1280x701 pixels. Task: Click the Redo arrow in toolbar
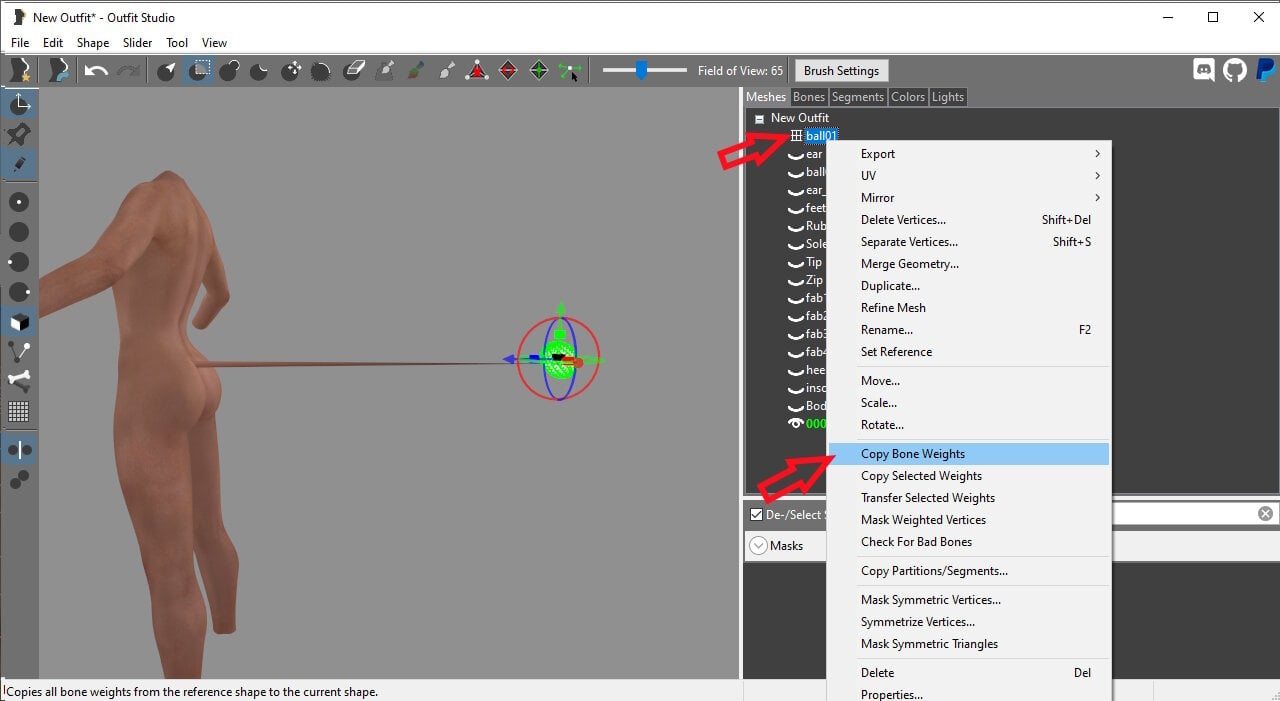128,71
